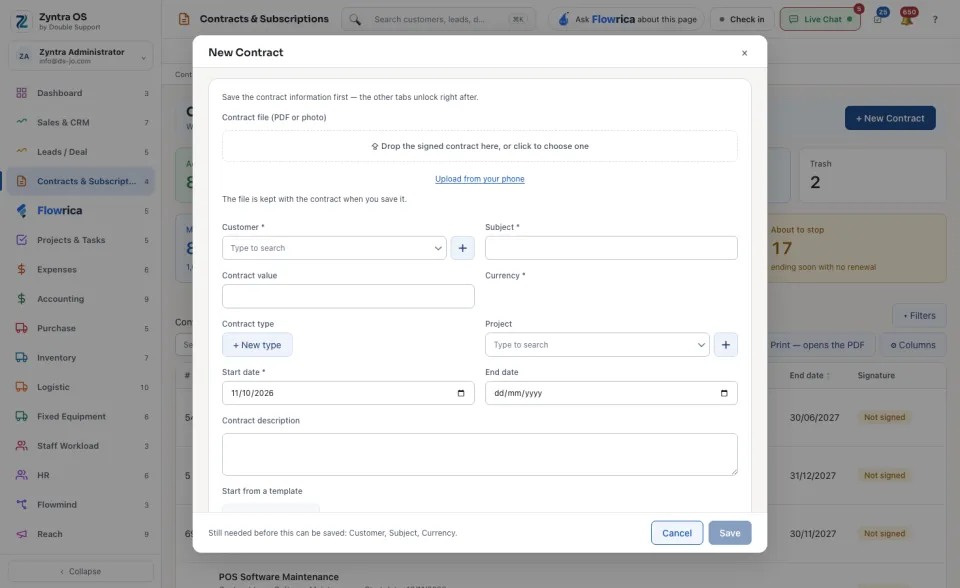Cancel the new contract
The image size is (960, 588).
click(677, 533)
